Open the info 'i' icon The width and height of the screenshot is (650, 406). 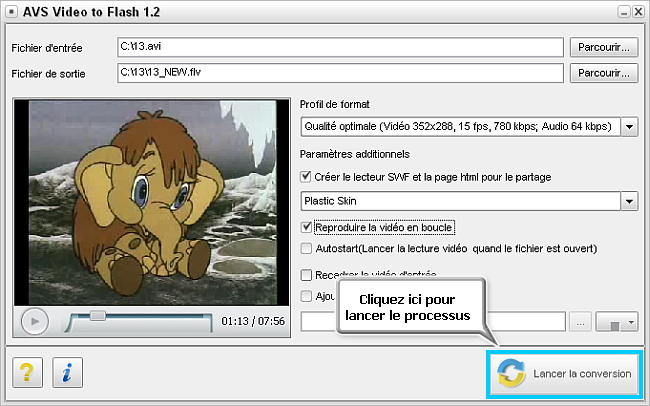click(68, 372)
